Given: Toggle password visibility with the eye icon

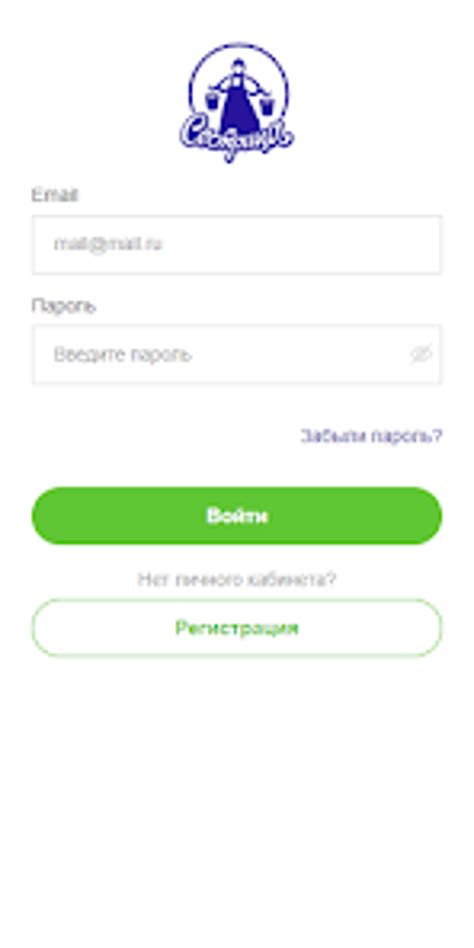Looking at the screenshot, I should 421,354.
